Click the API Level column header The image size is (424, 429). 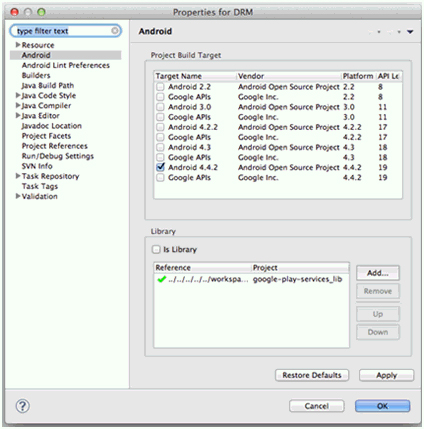tap(389, 76)
